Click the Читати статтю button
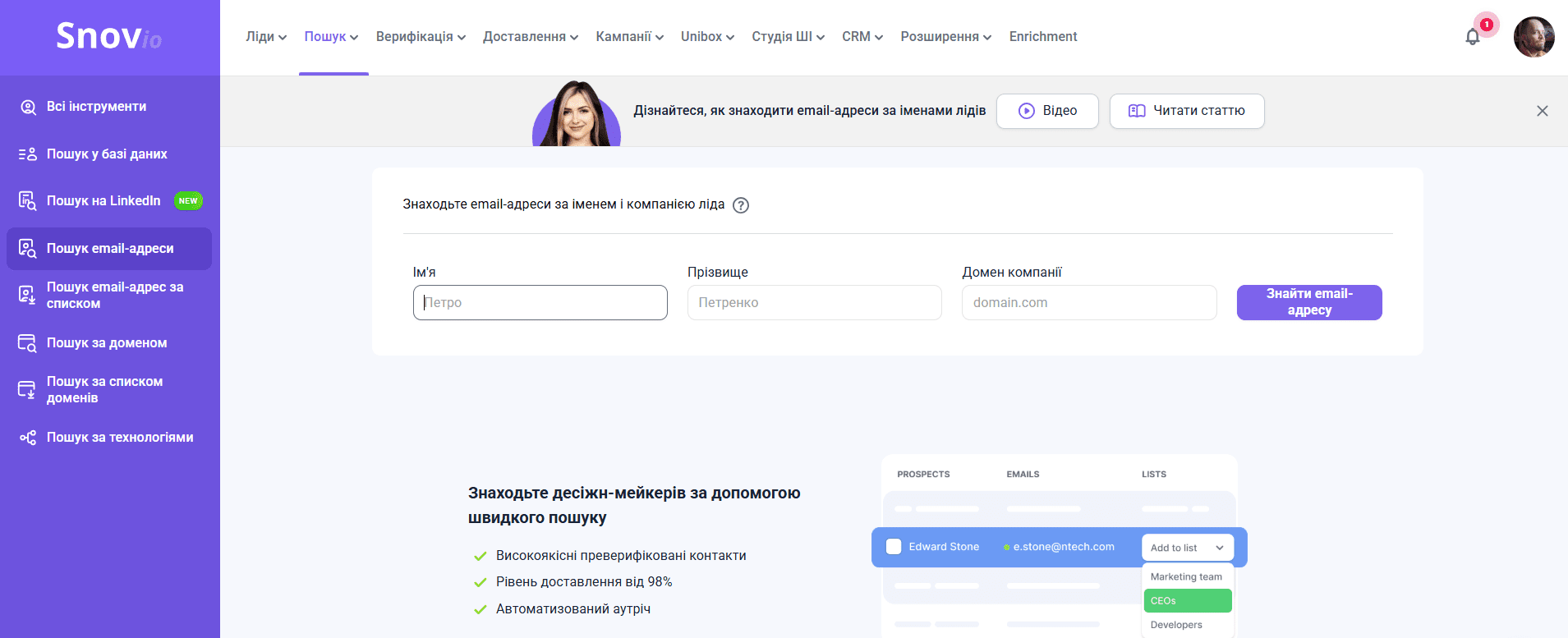Viewport: 1568px width, 638px height. pyautogui.click(x=1187, y=111)
